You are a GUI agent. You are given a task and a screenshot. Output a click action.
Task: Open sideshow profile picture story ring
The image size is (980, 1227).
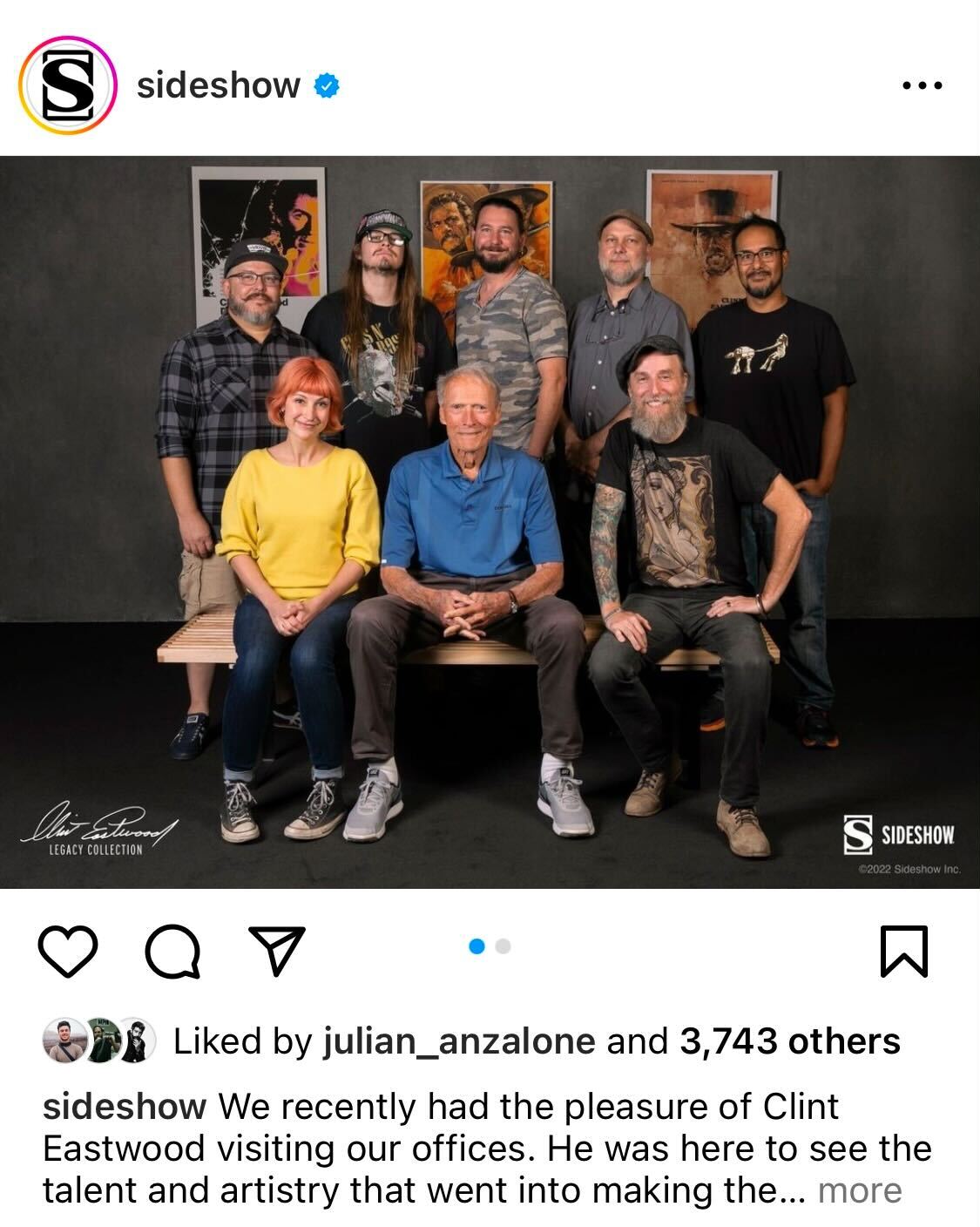[68, 85]
